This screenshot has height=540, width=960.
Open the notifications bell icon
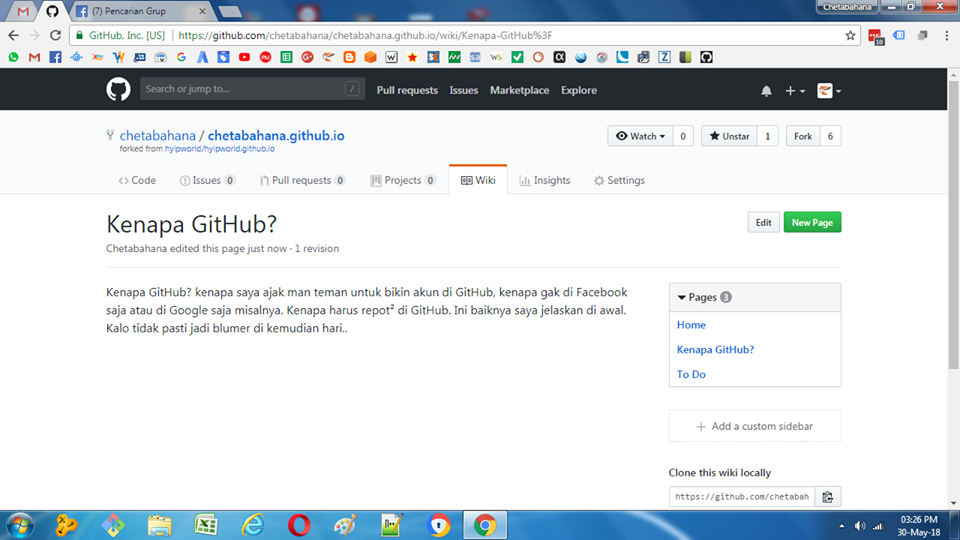pyautogui.click(x=766, y=91)
